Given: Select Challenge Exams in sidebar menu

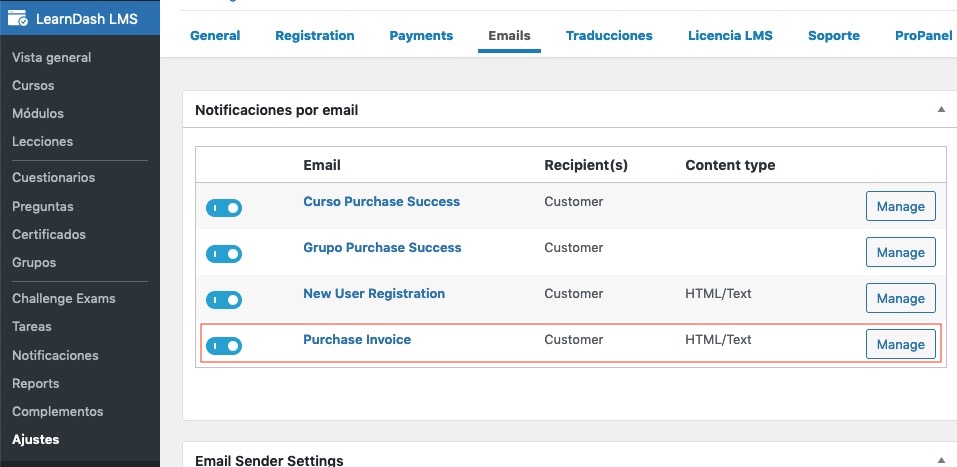Looking at the screenshot, I should tap(63, 299).
